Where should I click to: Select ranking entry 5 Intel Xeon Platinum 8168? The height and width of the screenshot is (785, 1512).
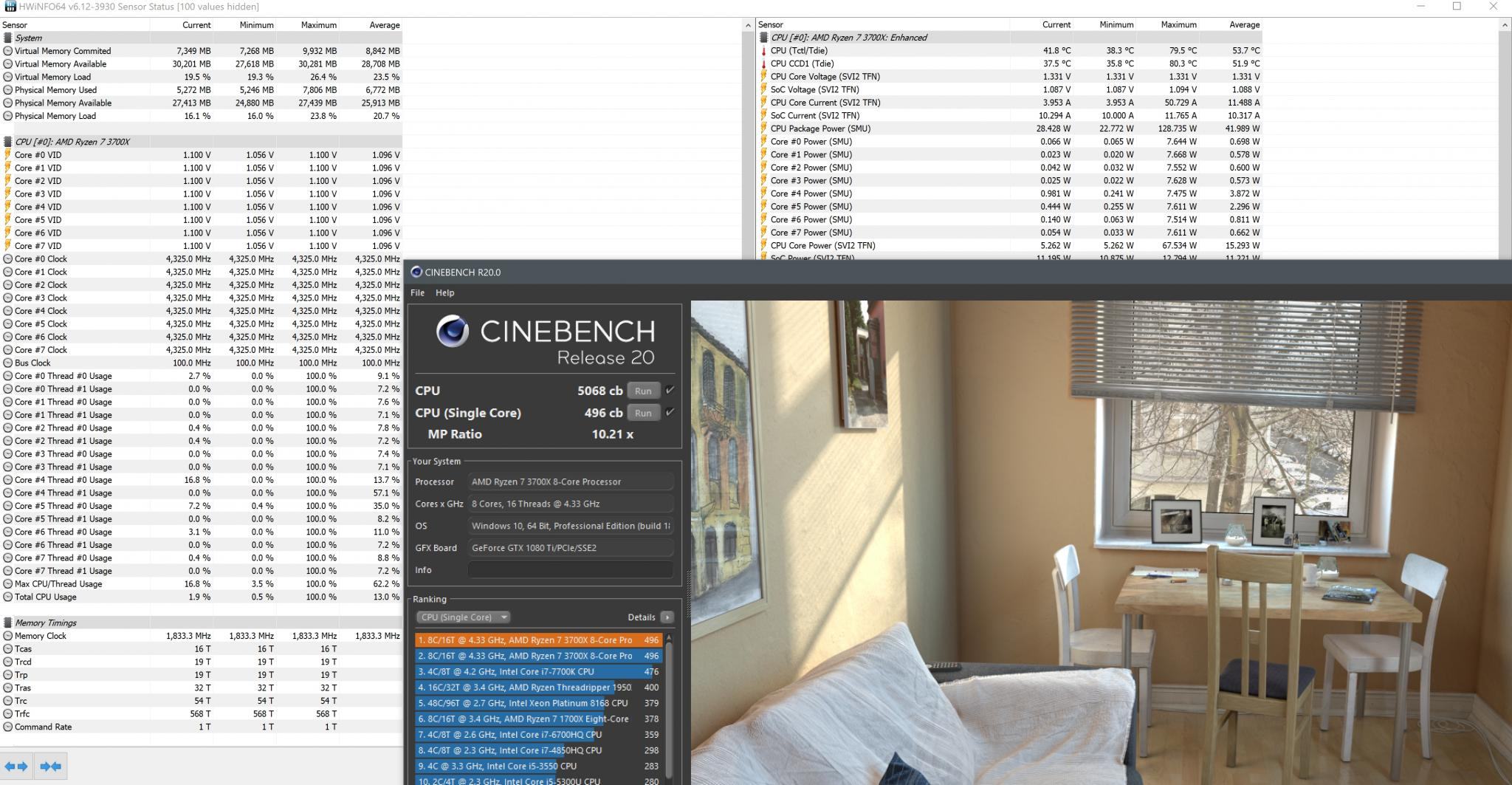pos(538,703)
